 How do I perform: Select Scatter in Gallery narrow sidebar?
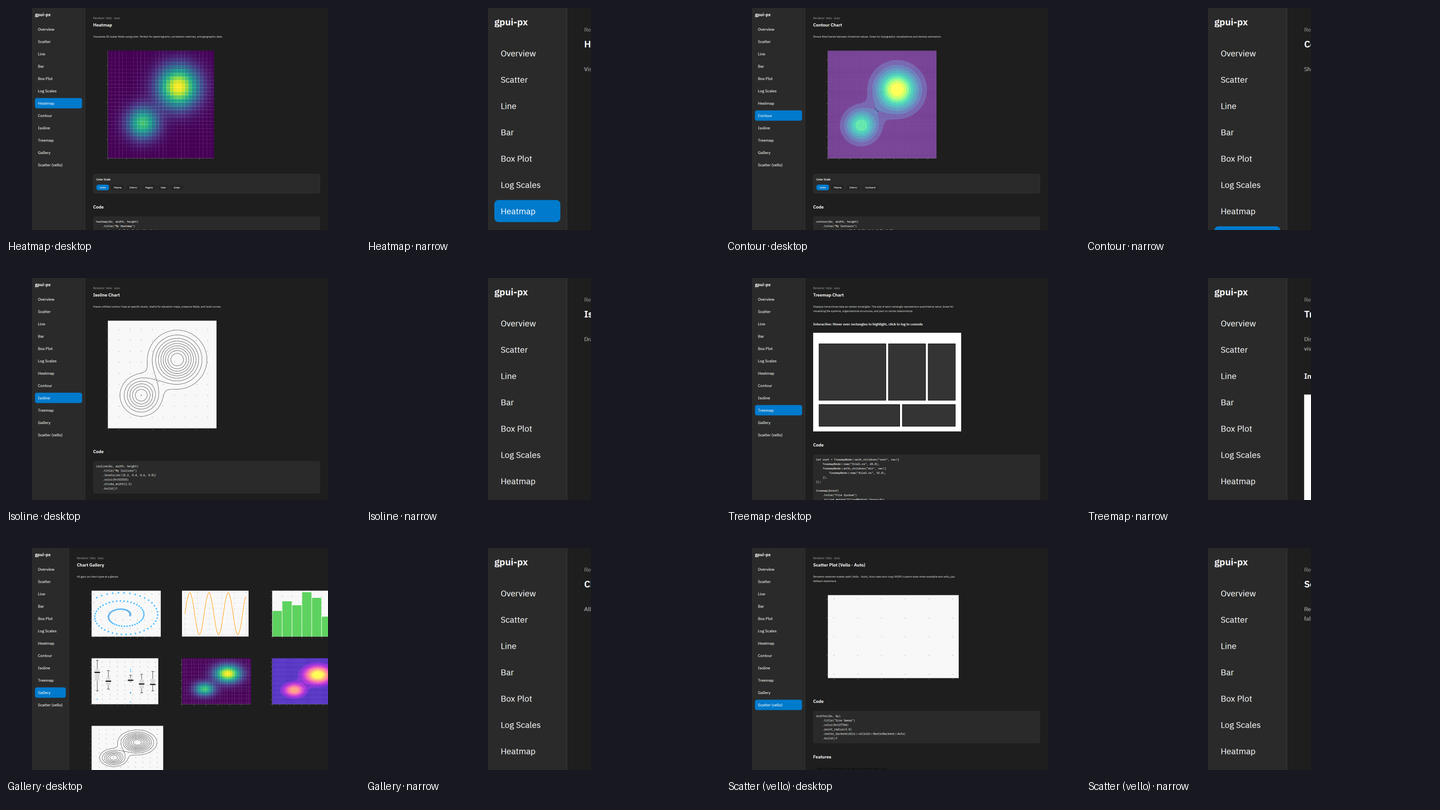[514, 620]
